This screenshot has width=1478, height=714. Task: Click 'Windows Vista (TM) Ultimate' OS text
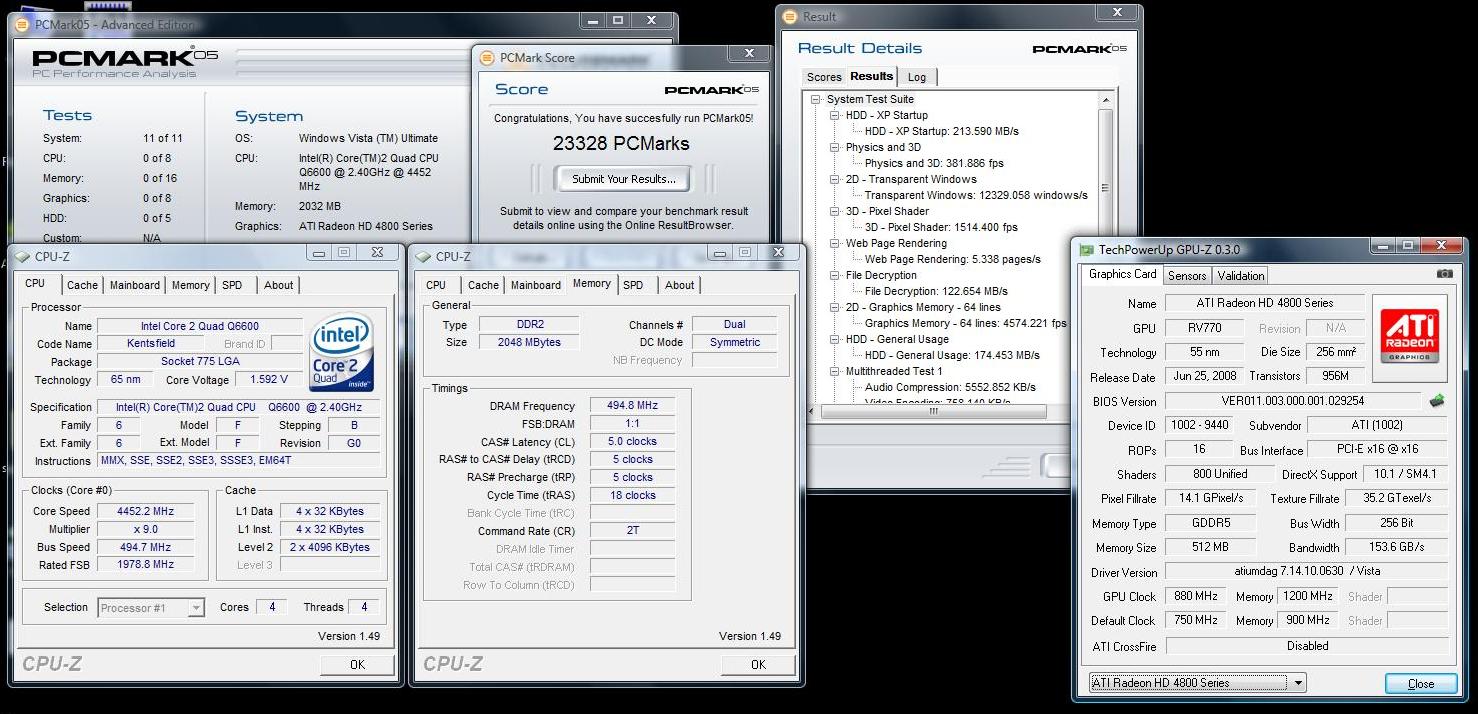point(368,139)
